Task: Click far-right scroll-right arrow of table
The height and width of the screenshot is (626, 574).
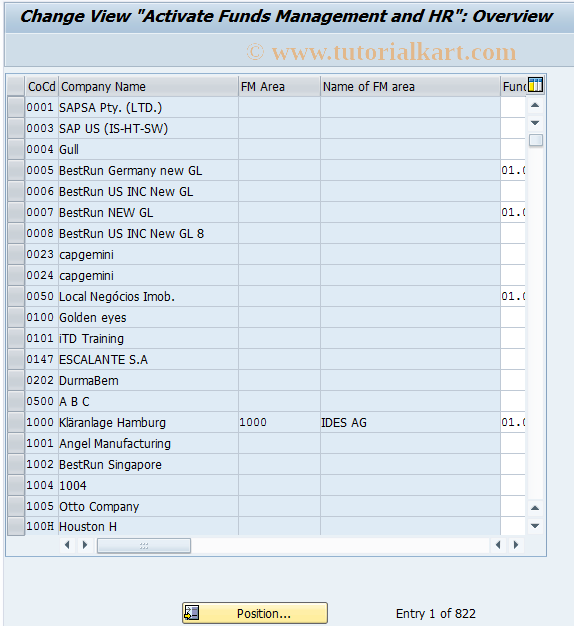Action: [x=516, y=545]
